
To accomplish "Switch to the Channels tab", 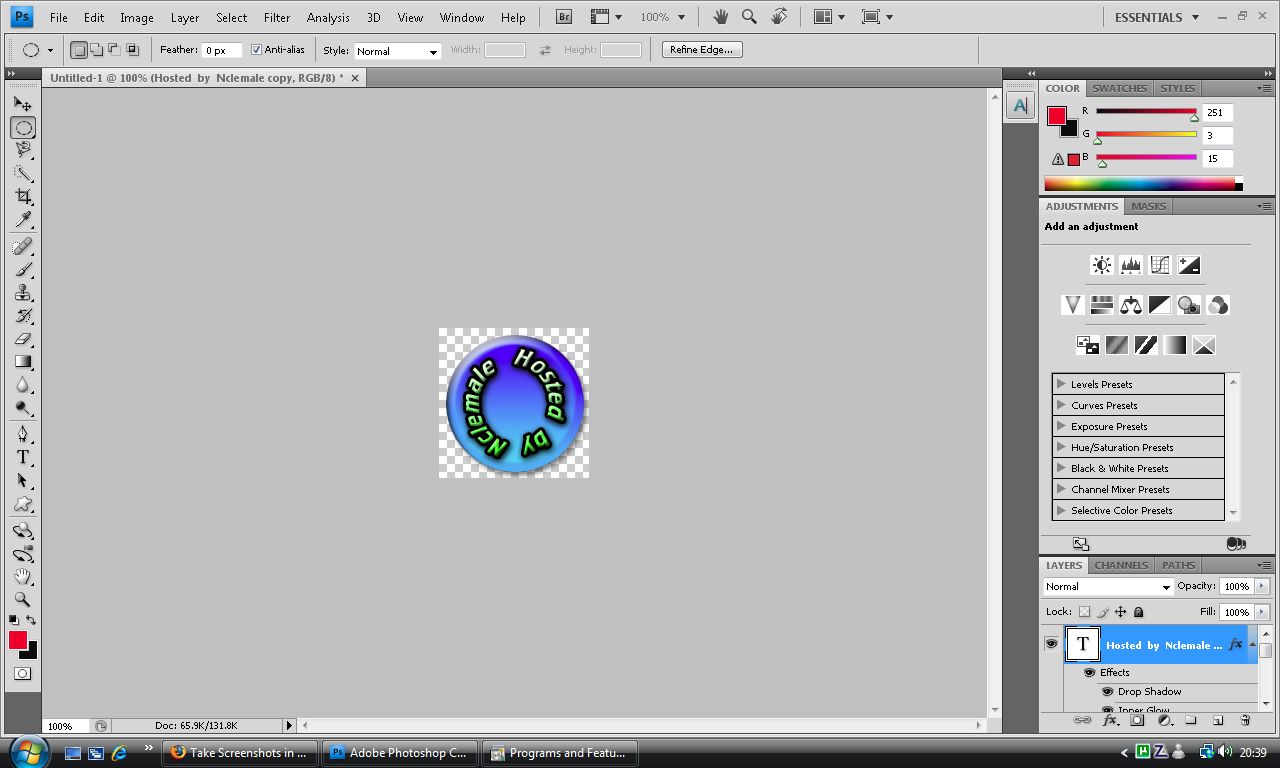I will point(1121,565).
